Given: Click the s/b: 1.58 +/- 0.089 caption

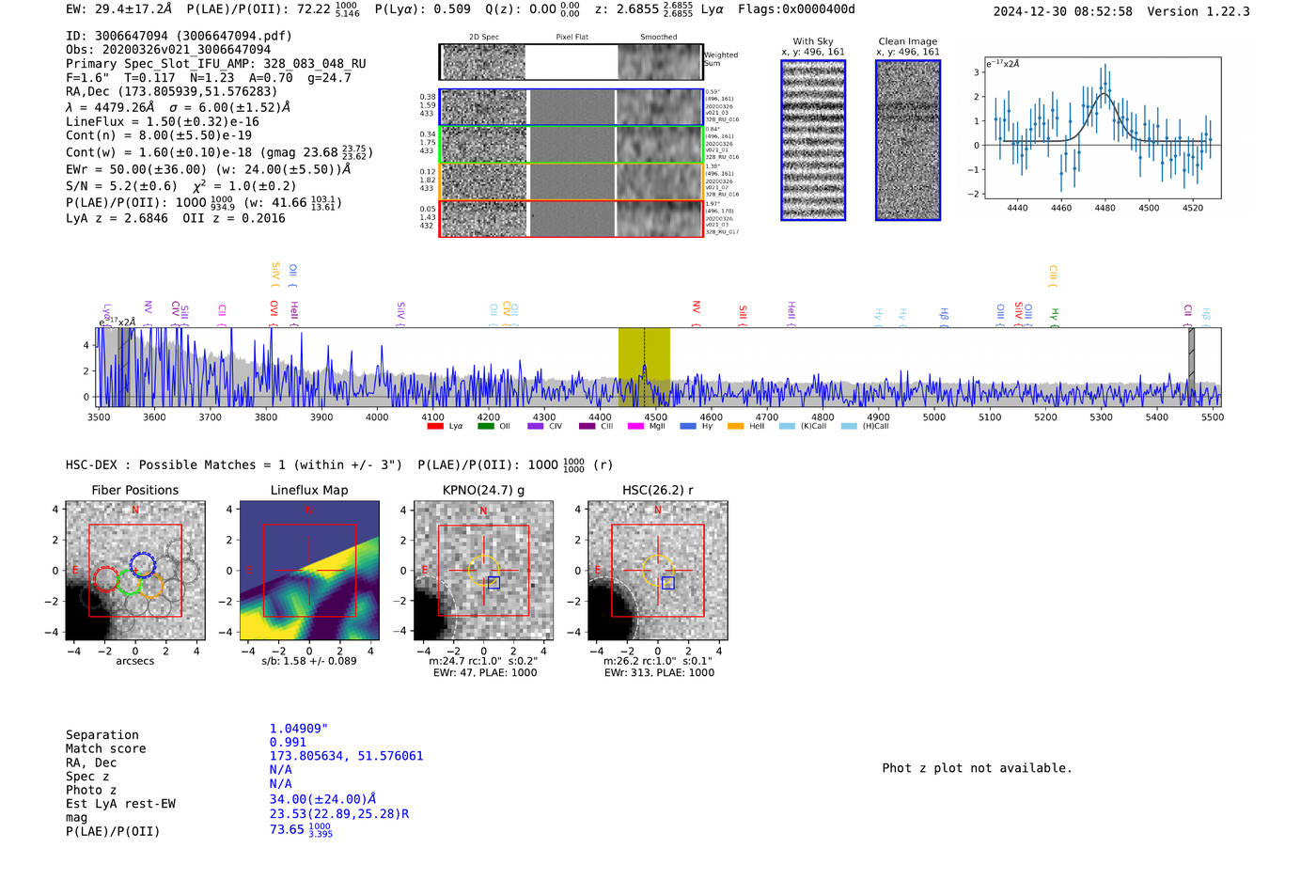Looking at the screenshot, I should click(309, 661).
